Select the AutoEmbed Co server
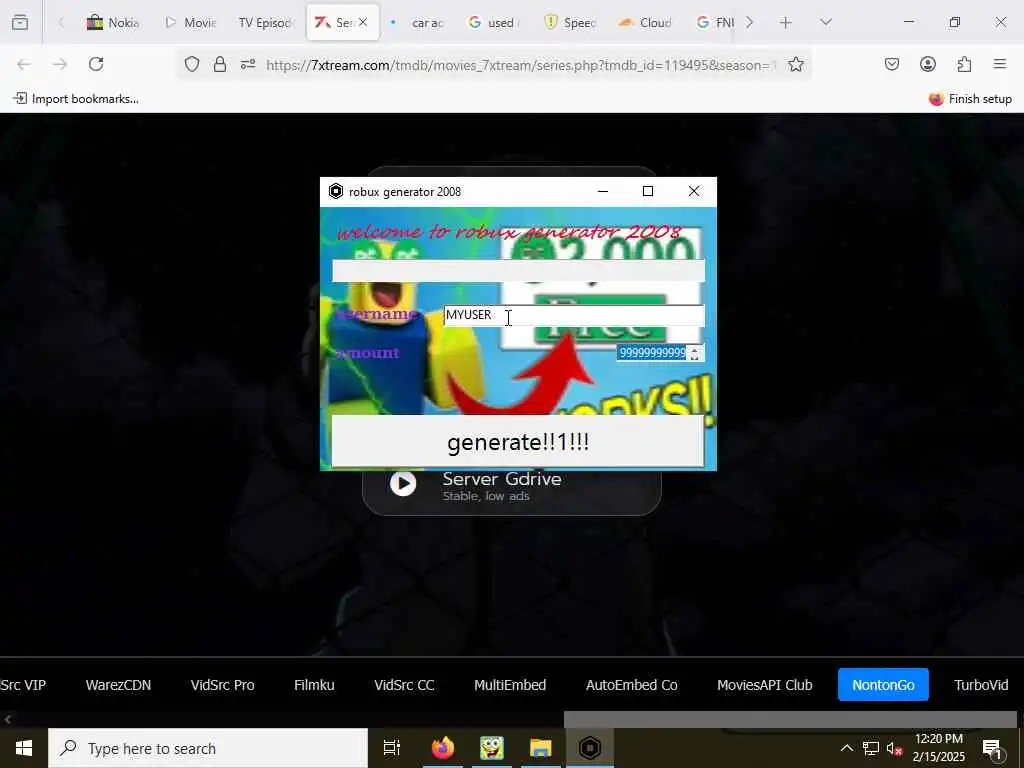The height and width of the screenshot is (768, 1024). (x=632, y=685)
